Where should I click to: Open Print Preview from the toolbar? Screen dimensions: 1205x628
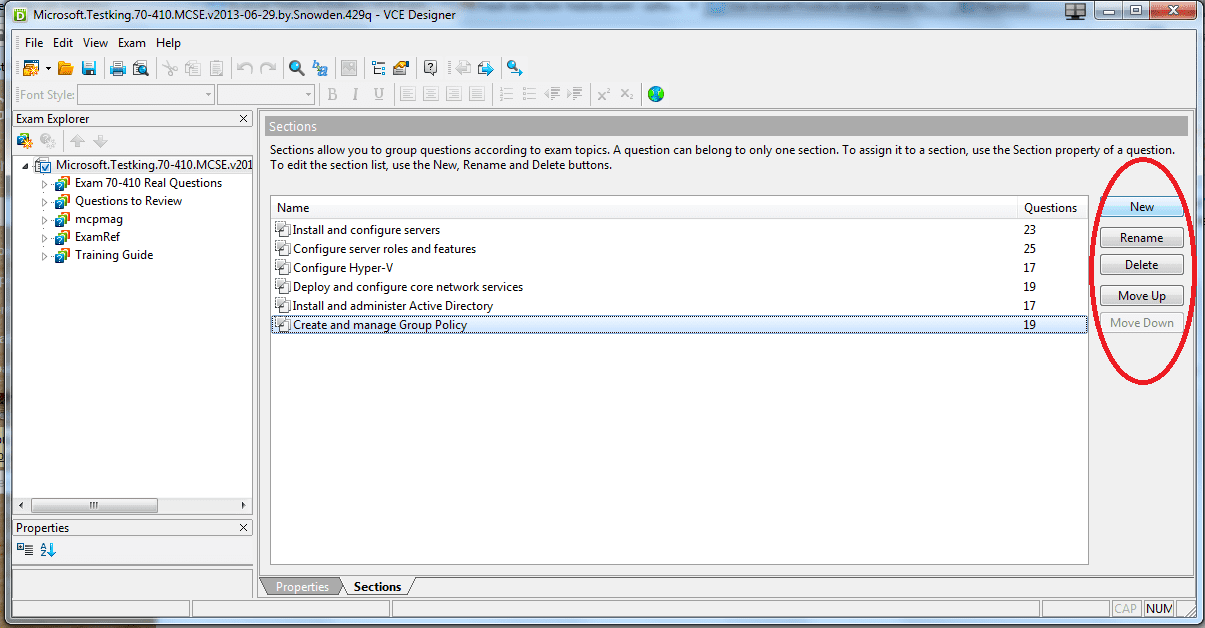point(141,68)
